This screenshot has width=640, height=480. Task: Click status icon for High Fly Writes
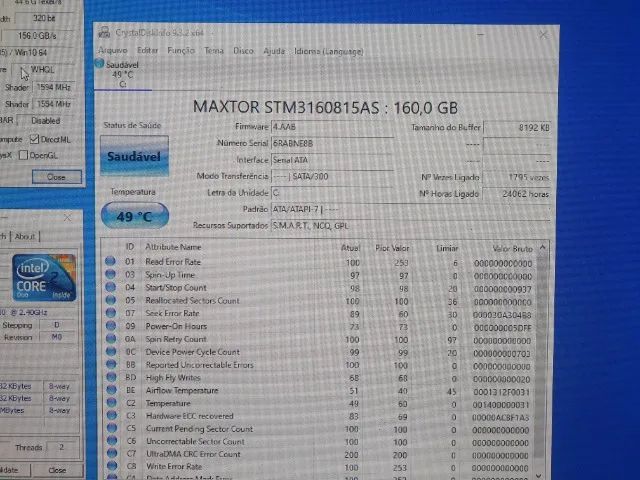111,377
